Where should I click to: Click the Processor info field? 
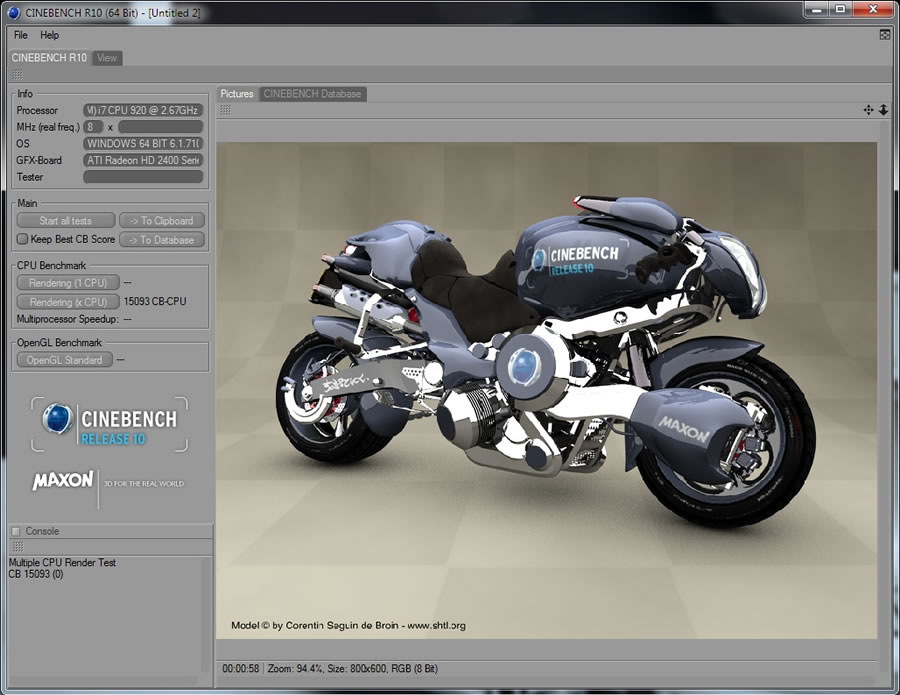pos(143,110)
